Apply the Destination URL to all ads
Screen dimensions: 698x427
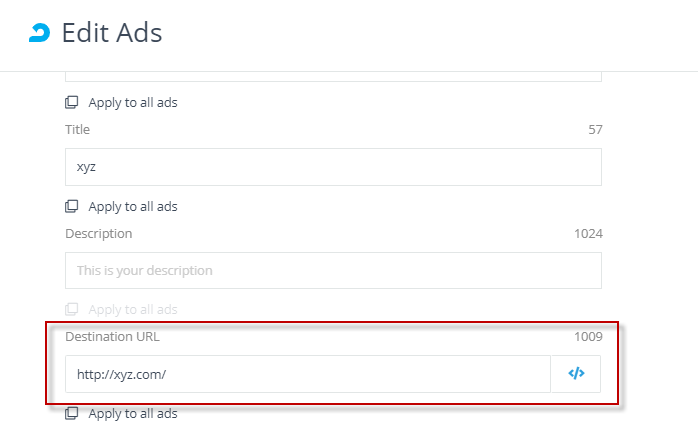[133, 414]
